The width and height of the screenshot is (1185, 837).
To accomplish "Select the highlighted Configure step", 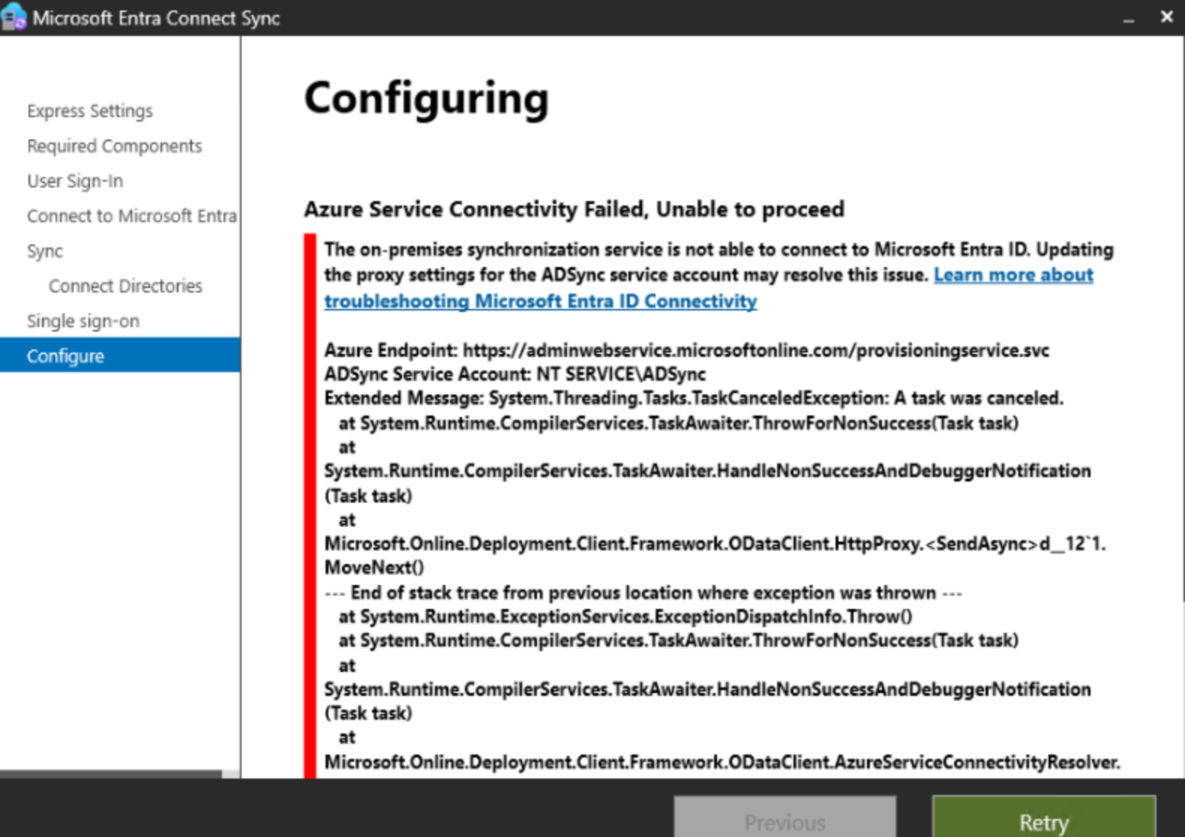I will point(120,355).
